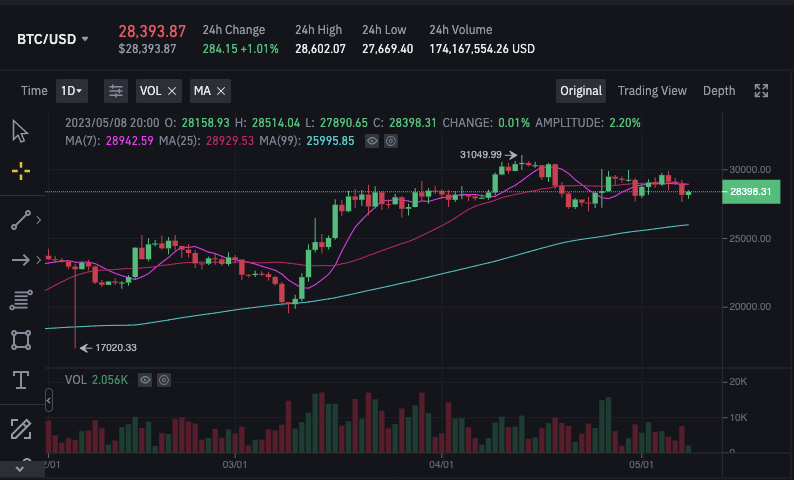Switch to the Depth tab

[718, 91]
